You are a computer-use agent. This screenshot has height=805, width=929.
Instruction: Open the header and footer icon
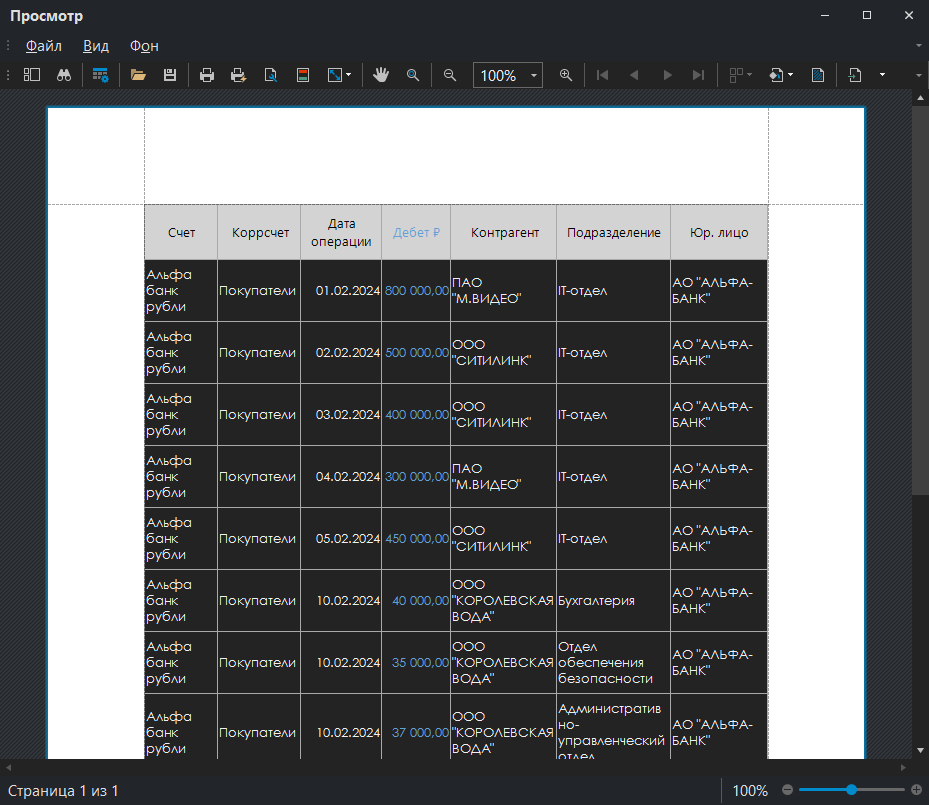[x=303, y=75]
